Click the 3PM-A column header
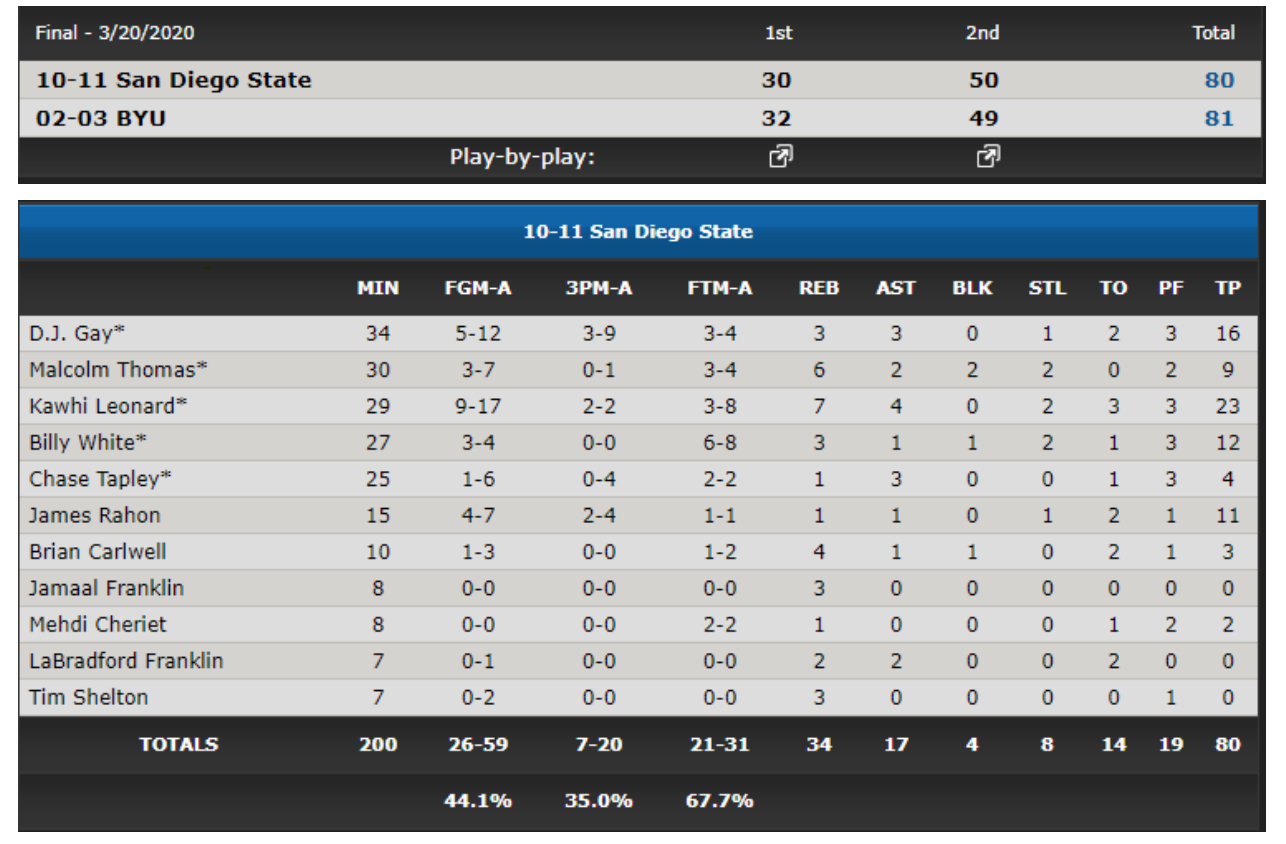1286x844 pixels. pyautogui.click(x=599, y=289)
